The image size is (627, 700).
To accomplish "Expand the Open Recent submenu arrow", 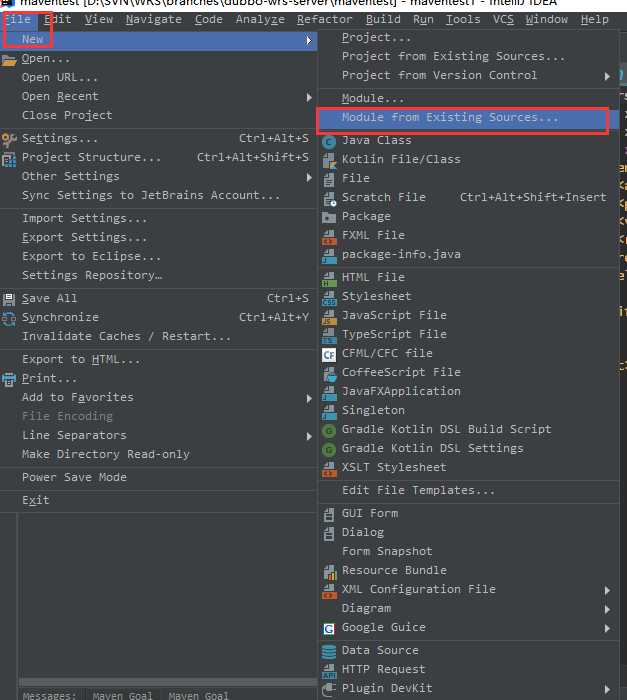I will 309,97.
